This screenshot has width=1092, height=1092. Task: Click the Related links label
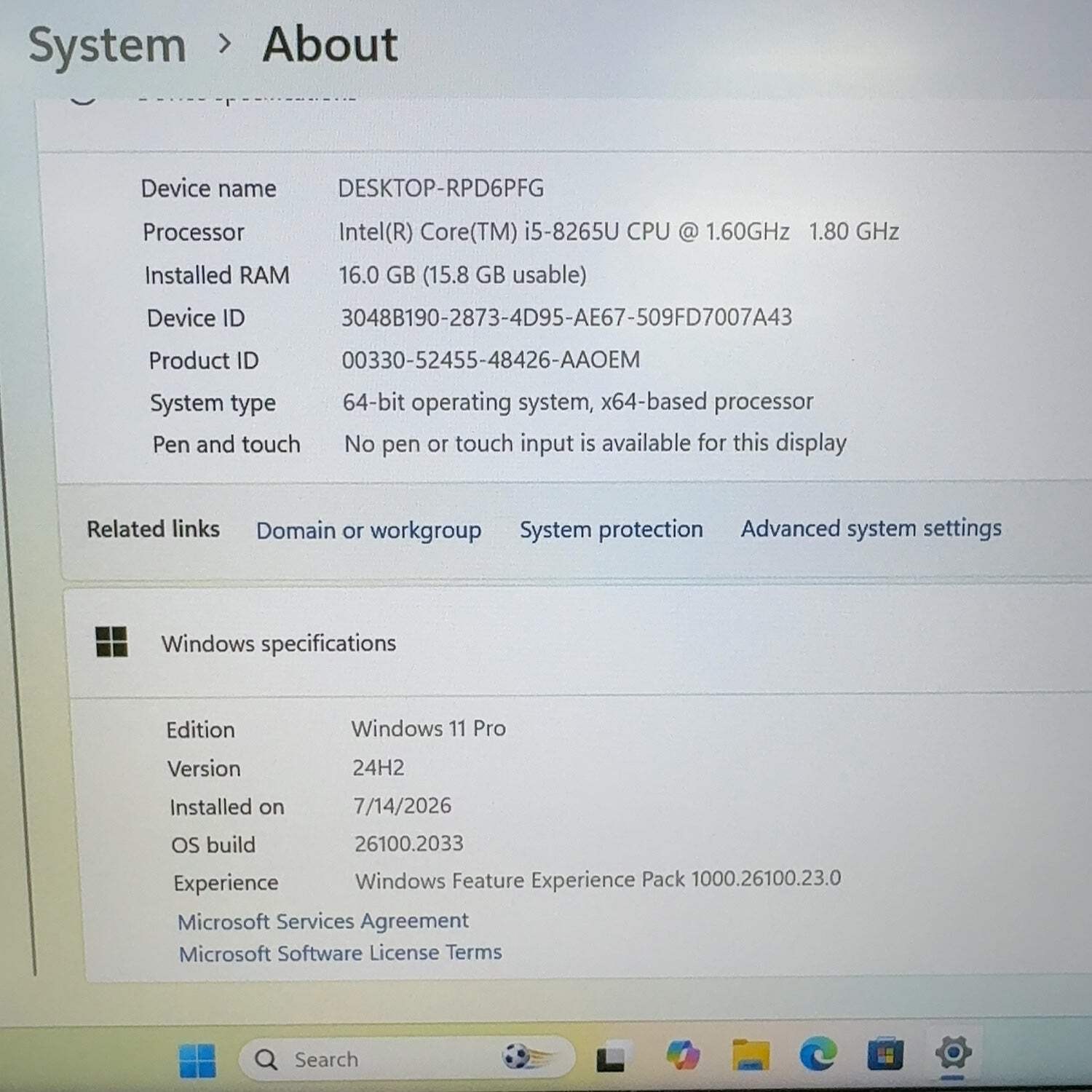[153, 529]
